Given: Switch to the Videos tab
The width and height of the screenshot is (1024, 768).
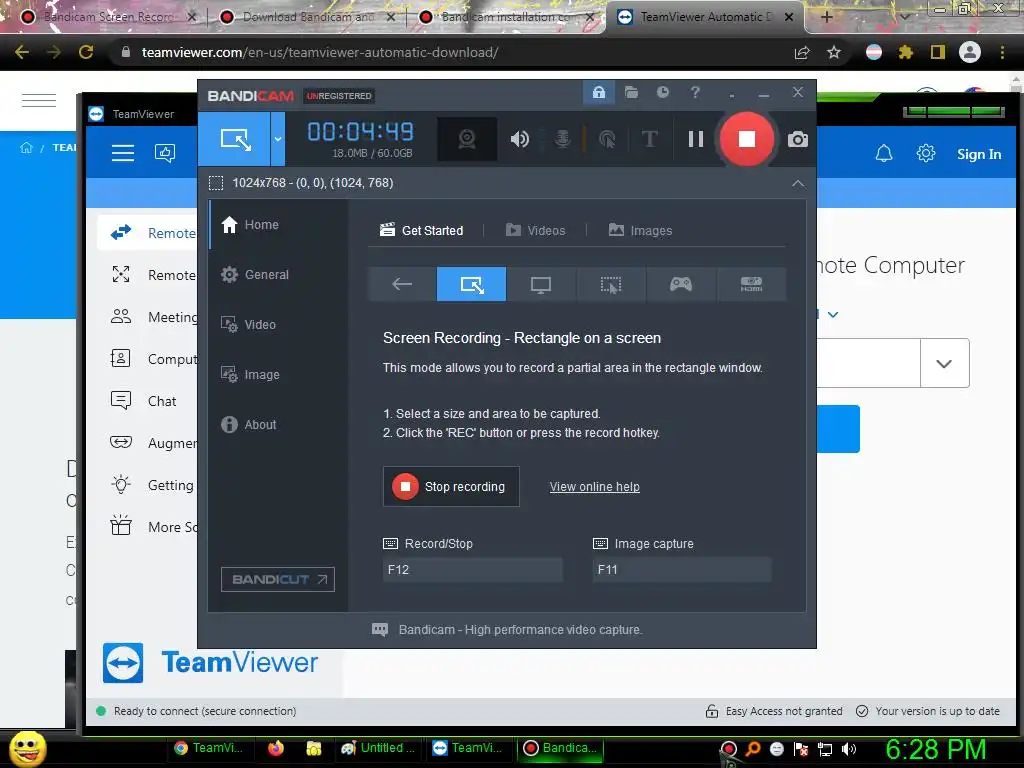Looking at the screenshot, I should coord(536,231).
